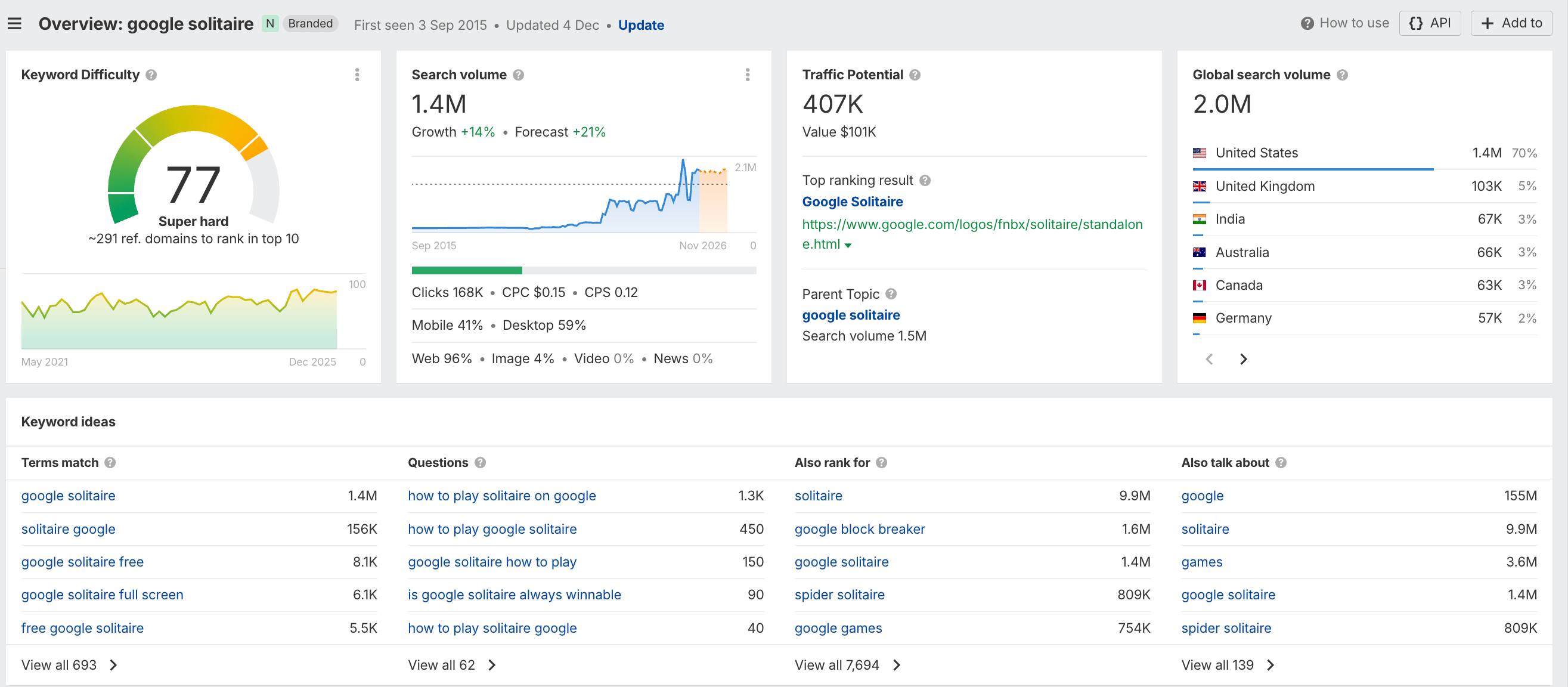
Task: Click the N intent badge
Action: [270, 24]
